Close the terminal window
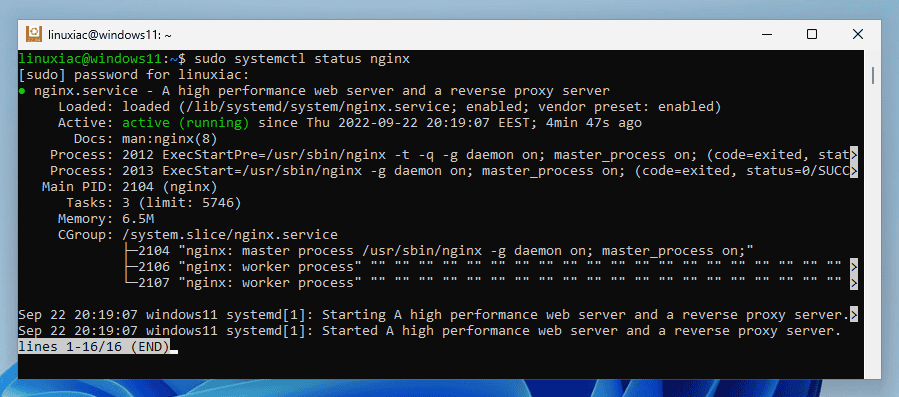The image size is (899, 397). click(858, 34)
